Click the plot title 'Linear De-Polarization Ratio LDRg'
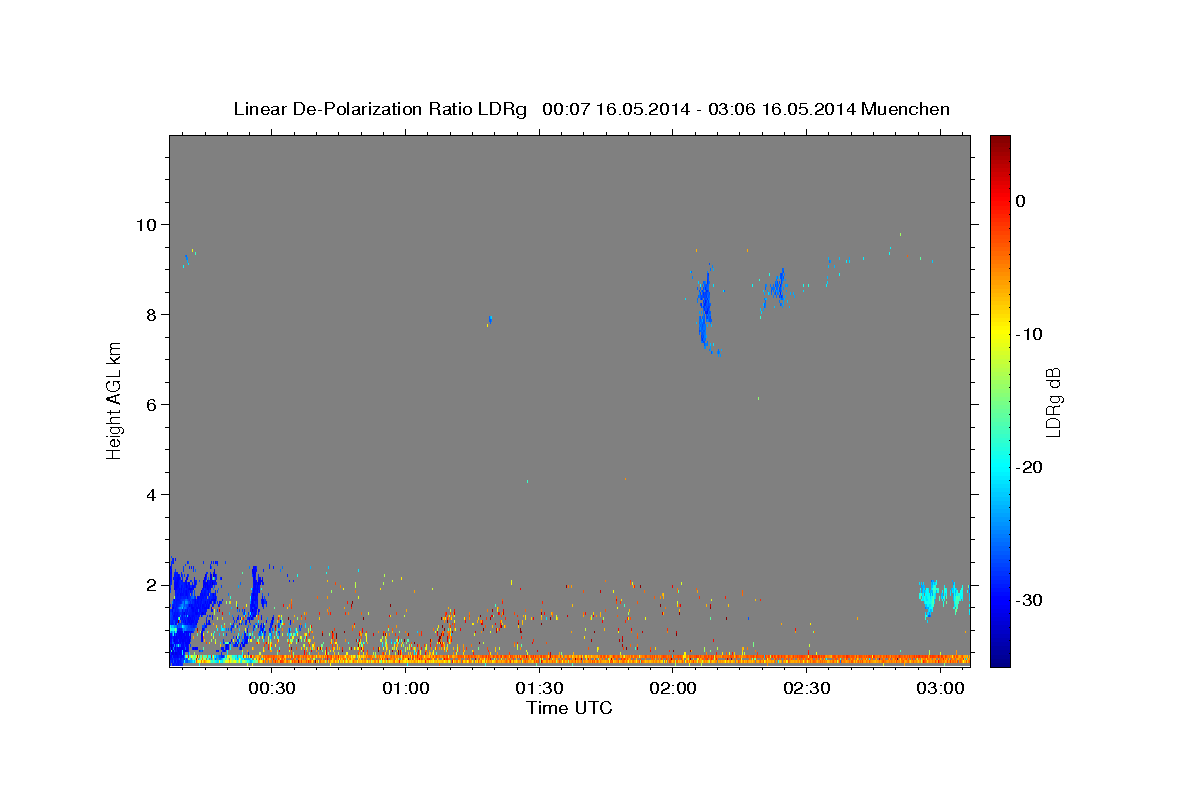Viewport: 1200px width, 800px height. coord(380,108)
